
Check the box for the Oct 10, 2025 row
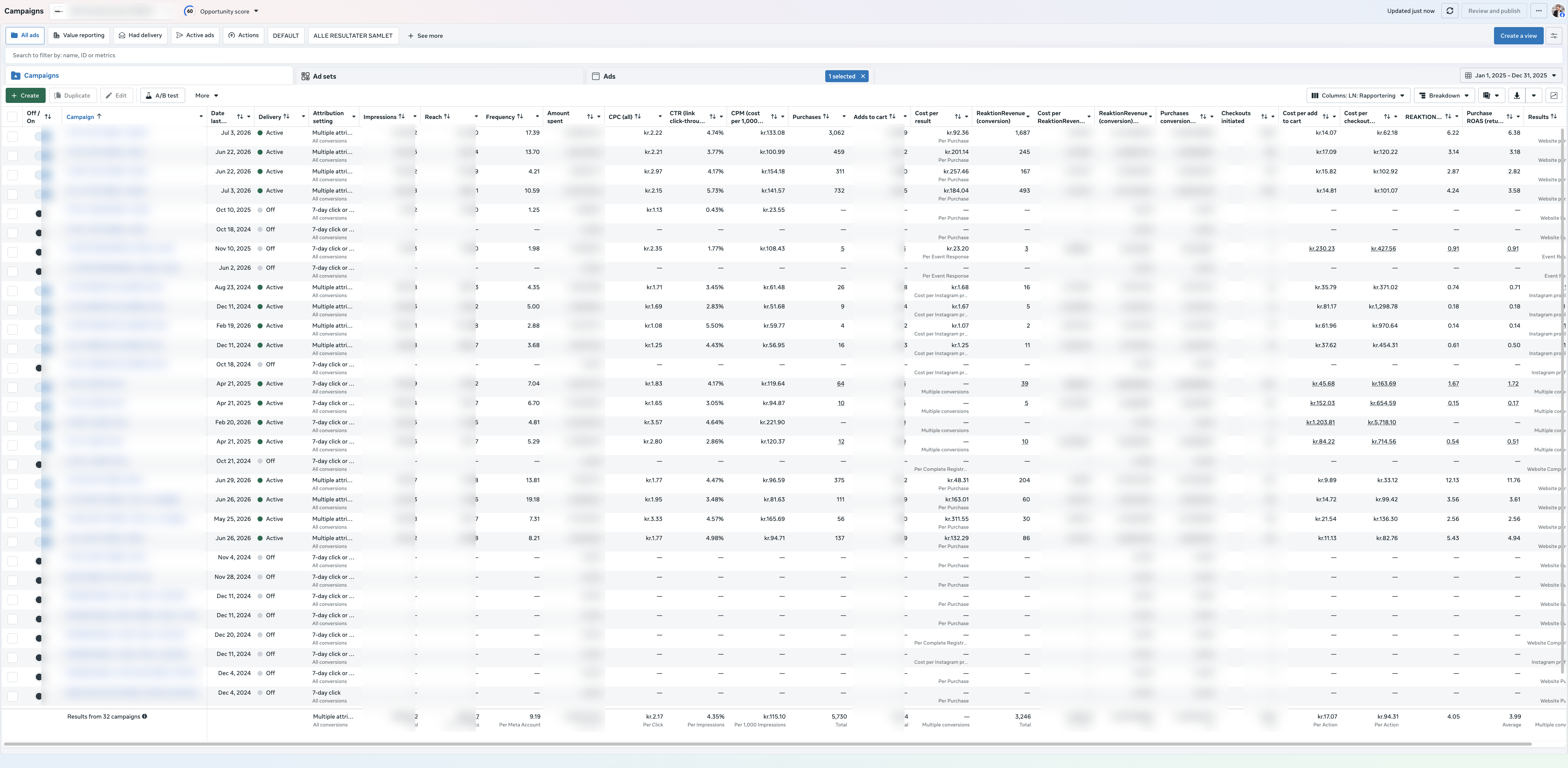[x=12, y=214]
